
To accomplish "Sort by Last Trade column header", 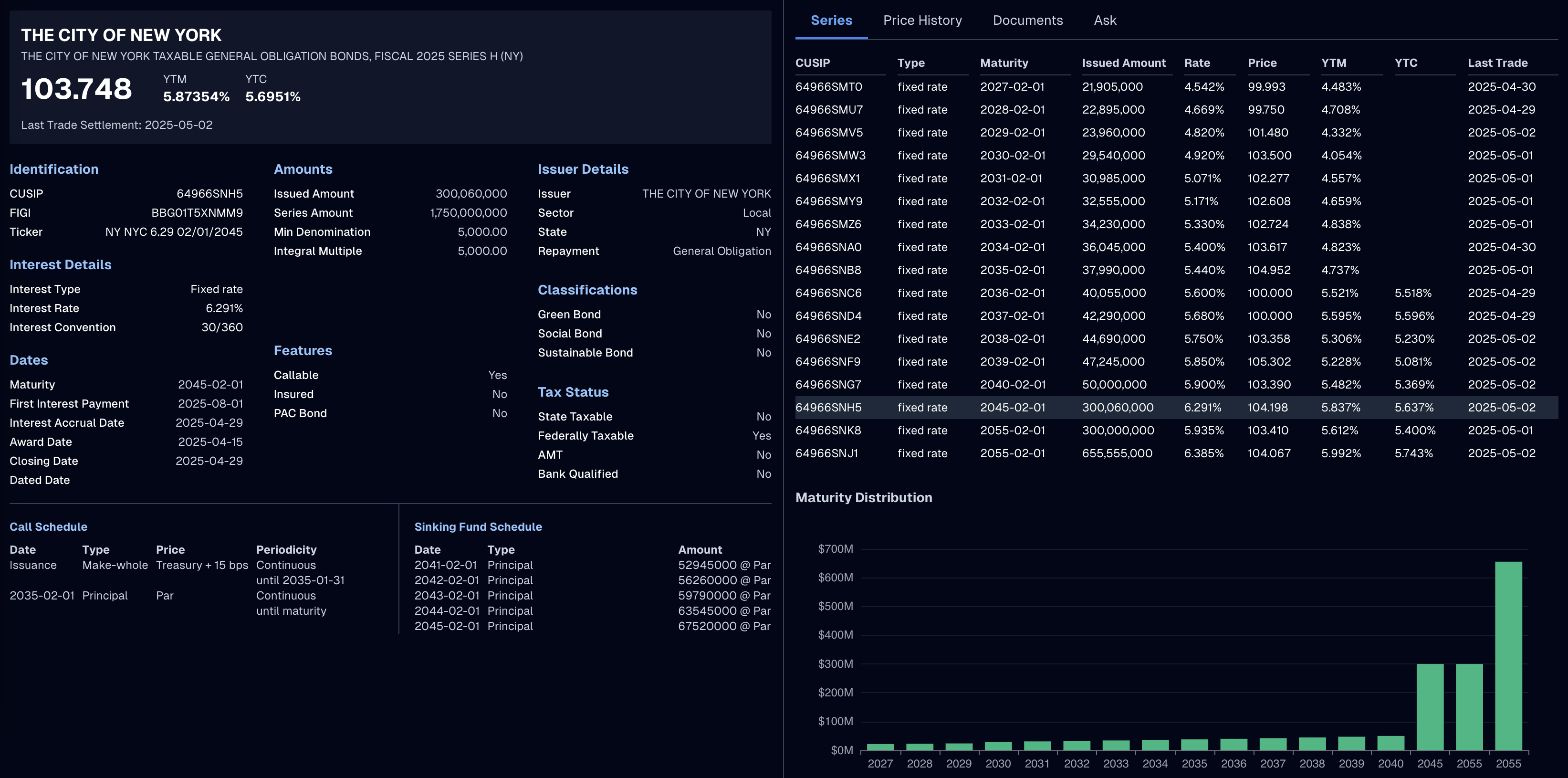I will point(1497,63).
